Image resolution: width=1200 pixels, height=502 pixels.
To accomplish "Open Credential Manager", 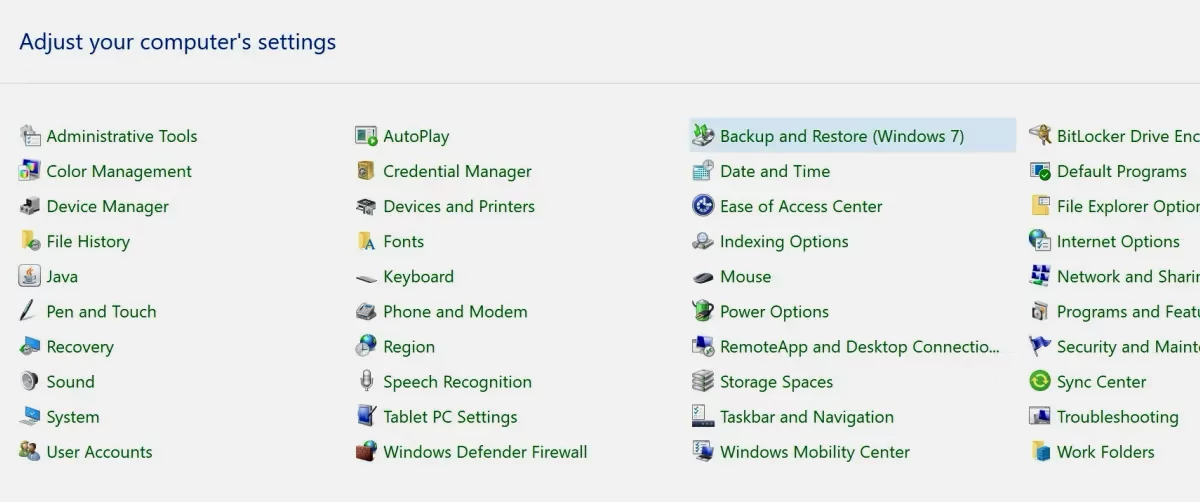I will pyautogui.click(x=457, y=171).
